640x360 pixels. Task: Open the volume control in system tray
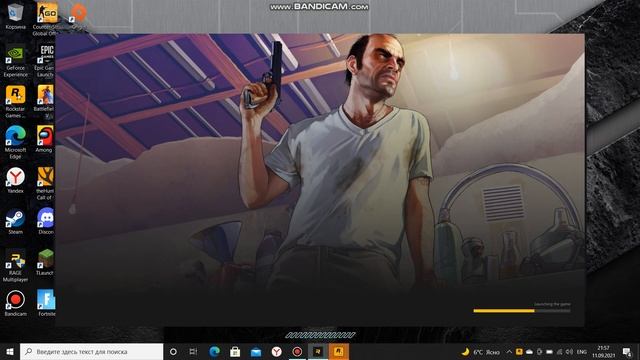[x=569, y=352]
